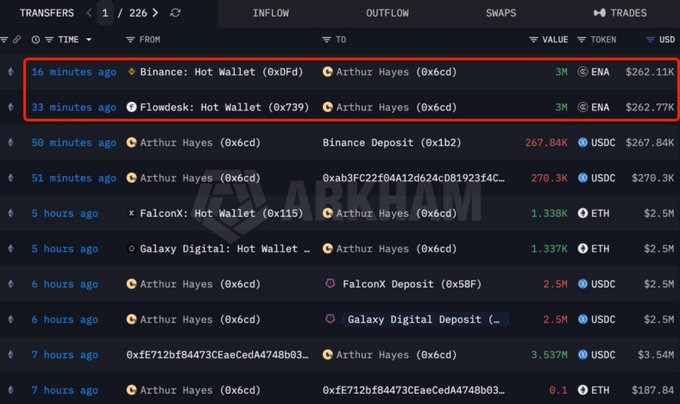The width and height of the screenshot is (680, 404).
Task: Click Arthur Hayes avatar in the 50 minutes row
Action: point(131,142)
